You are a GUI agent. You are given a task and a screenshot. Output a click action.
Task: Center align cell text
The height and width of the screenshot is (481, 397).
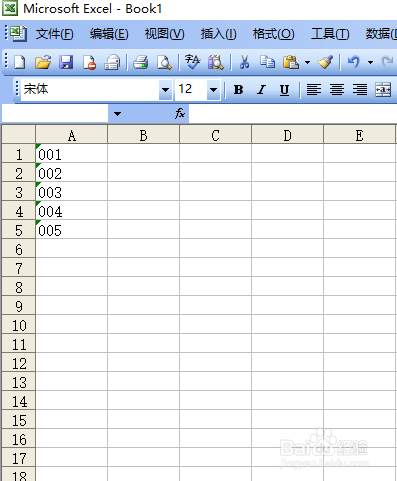[337, 90]
